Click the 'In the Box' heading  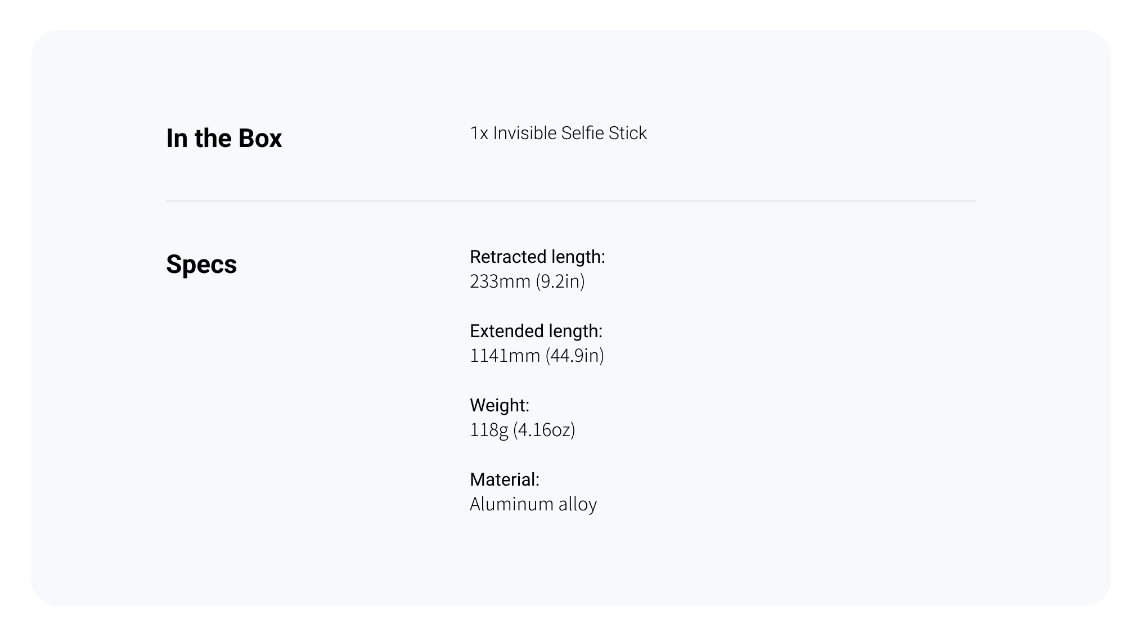tap(224, 138)
